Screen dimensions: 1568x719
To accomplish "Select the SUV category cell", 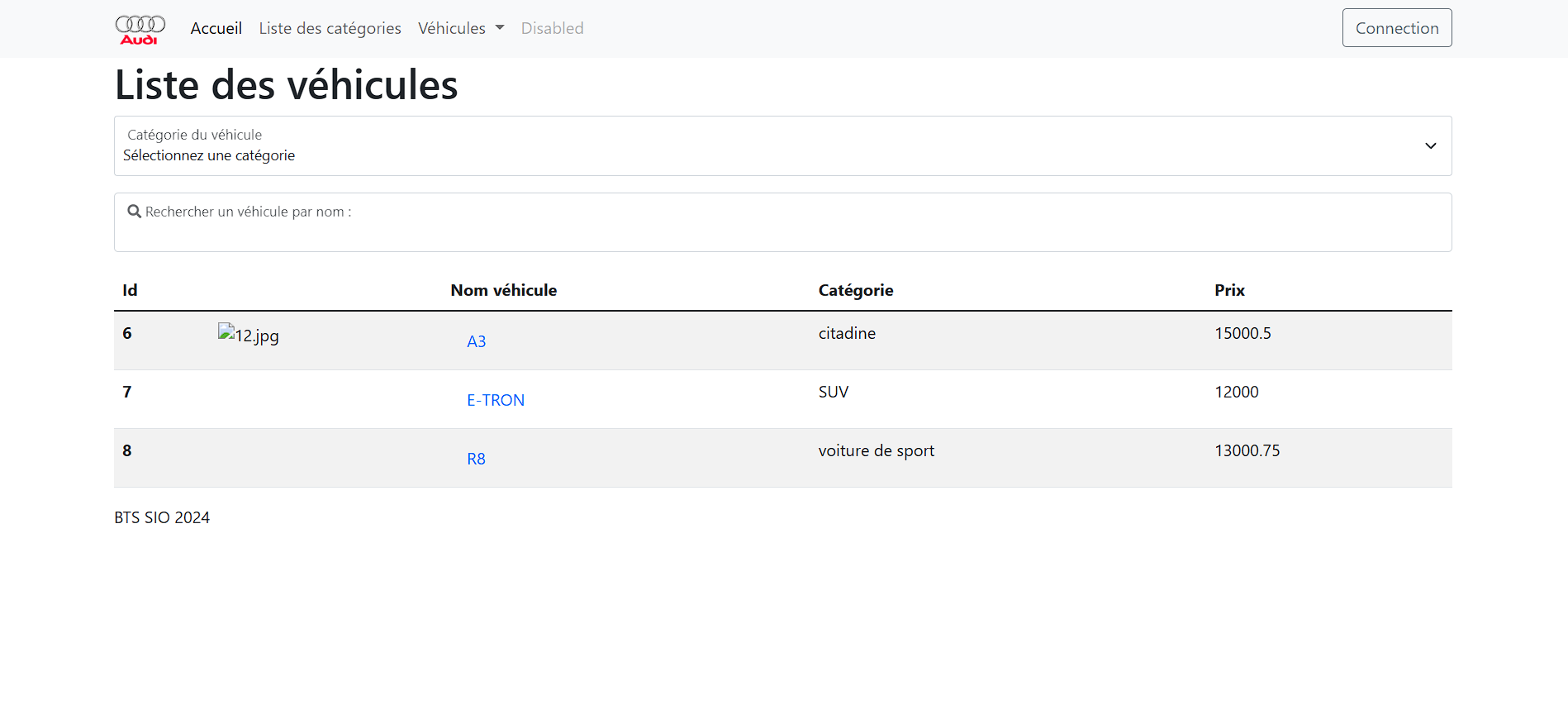I will coord(834,392).
